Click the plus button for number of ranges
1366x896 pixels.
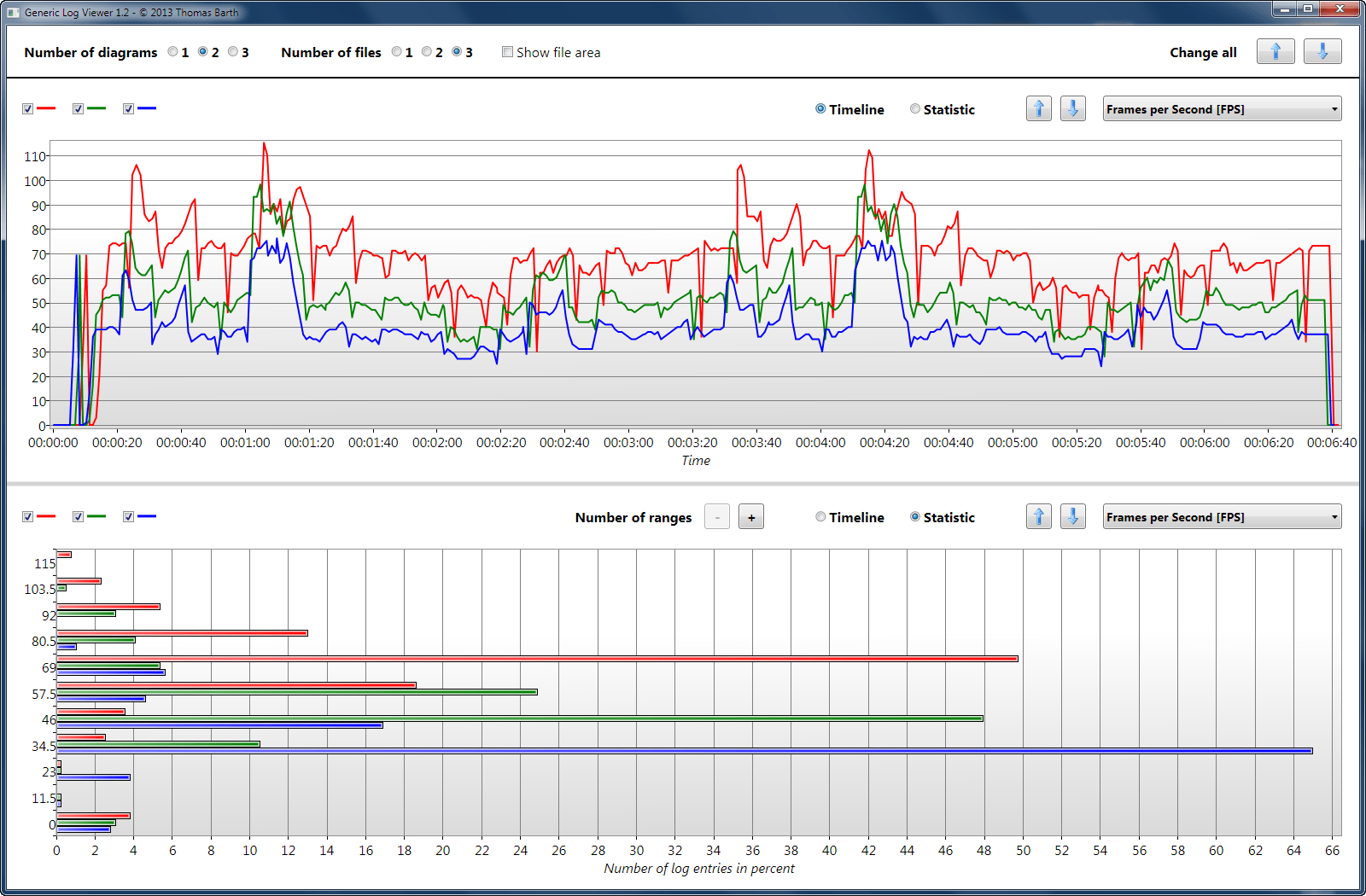[751, 516]
